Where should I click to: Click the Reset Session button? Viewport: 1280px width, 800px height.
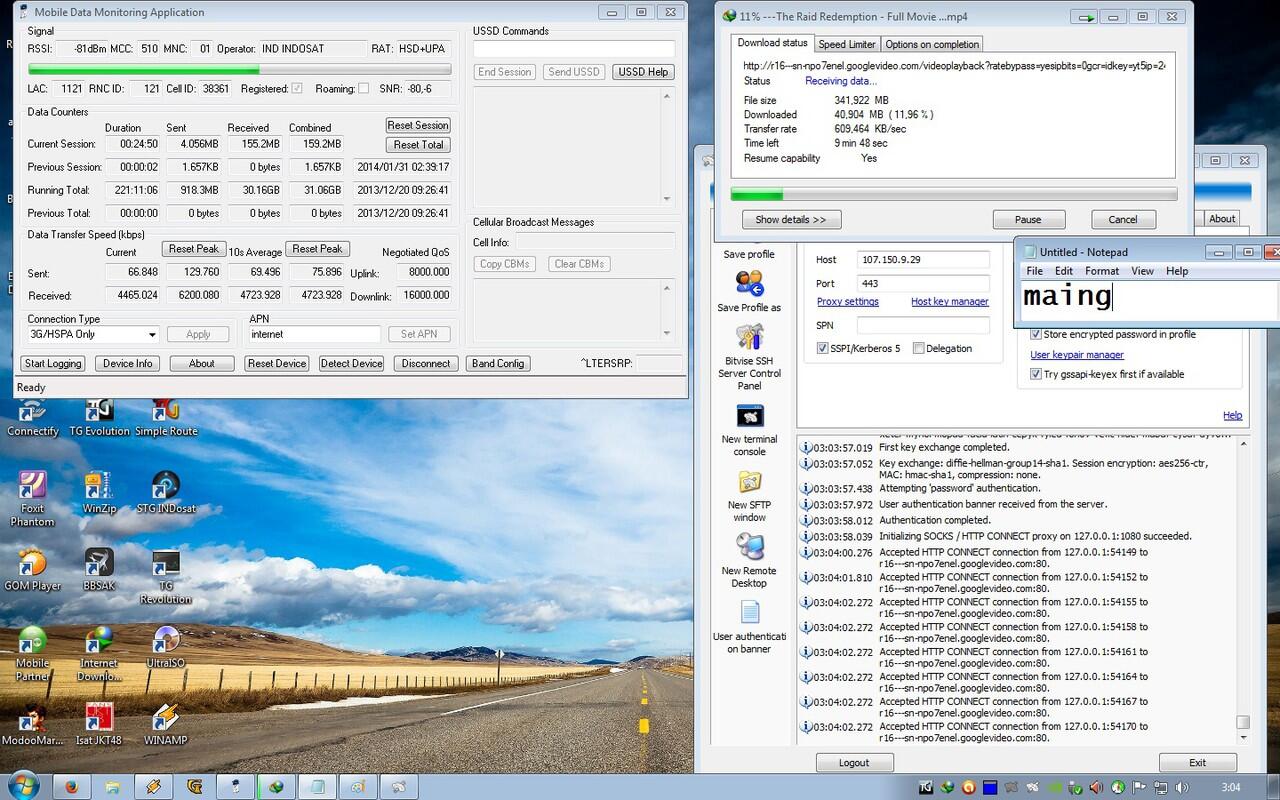pyautogui.click(x=418, y=125)
